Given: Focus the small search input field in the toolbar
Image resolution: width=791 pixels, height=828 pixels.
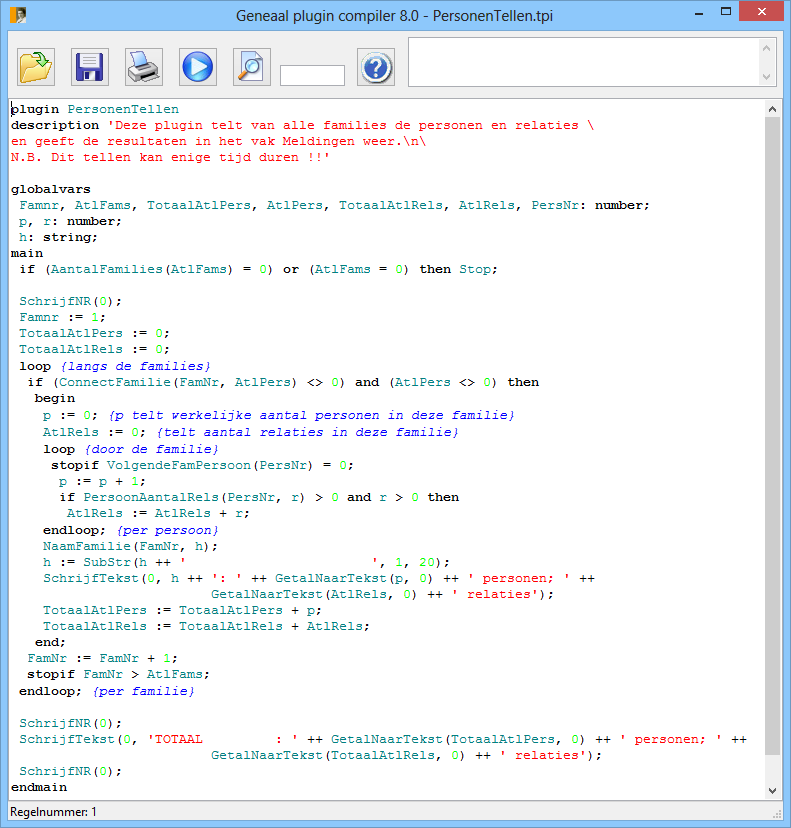Looking at the screenshot, I should tap(312, 75).
